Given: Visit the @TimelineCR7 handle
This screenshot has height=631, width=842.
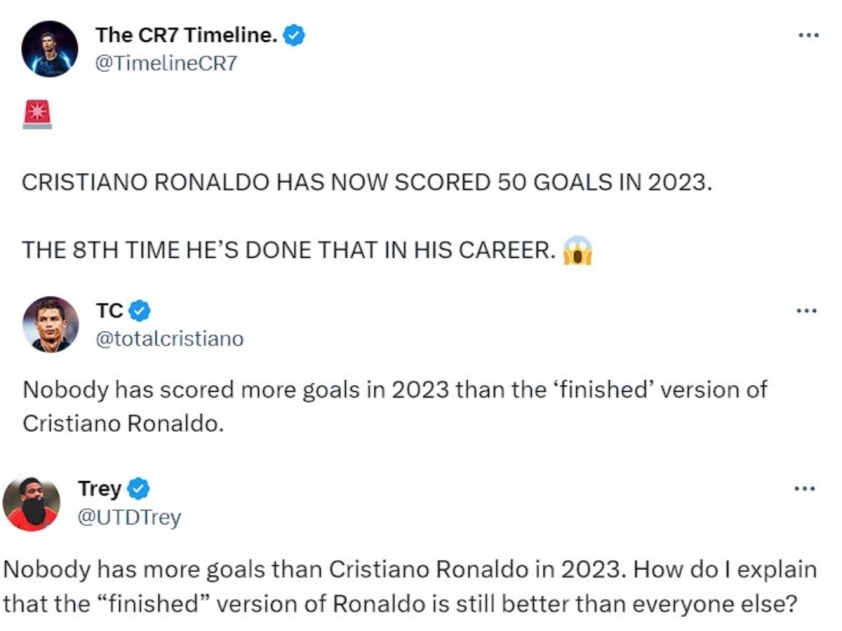Looking at the screenshot, I should click(x=166, y=63).
